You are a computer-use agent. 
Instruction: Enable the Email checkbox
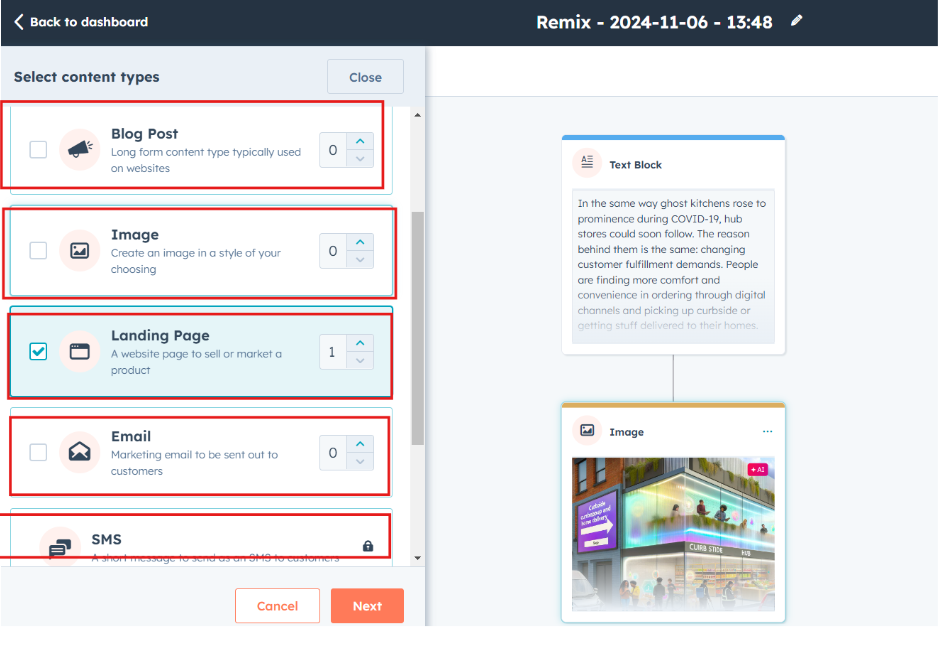[37, 453]
